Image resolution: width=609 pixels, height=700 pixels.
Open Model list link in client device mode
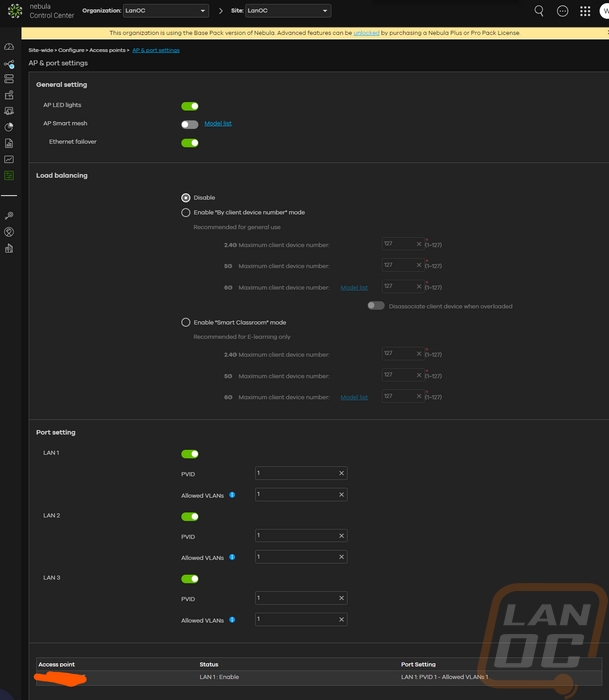pyautogui.click(x=354, y=288)
